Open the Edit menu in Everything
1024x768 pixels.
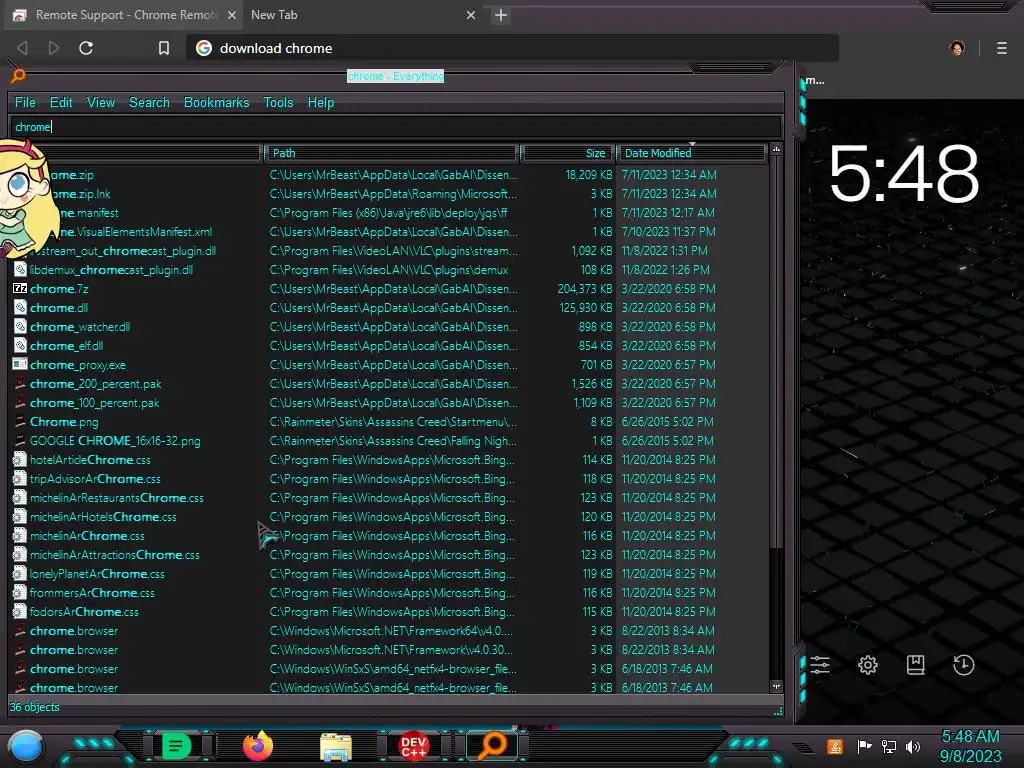61,103
